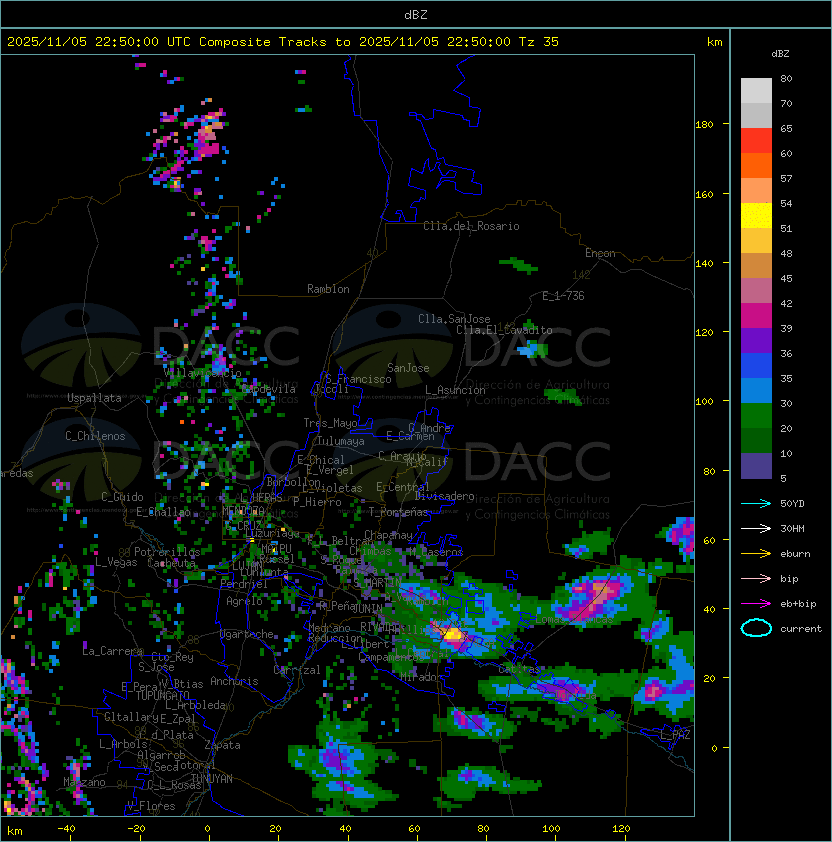Click the 'Potrerillos' map label
Image resolution: width=832 pixels, height=842 pixels.
pyautogui.click(x=167, y=552)
